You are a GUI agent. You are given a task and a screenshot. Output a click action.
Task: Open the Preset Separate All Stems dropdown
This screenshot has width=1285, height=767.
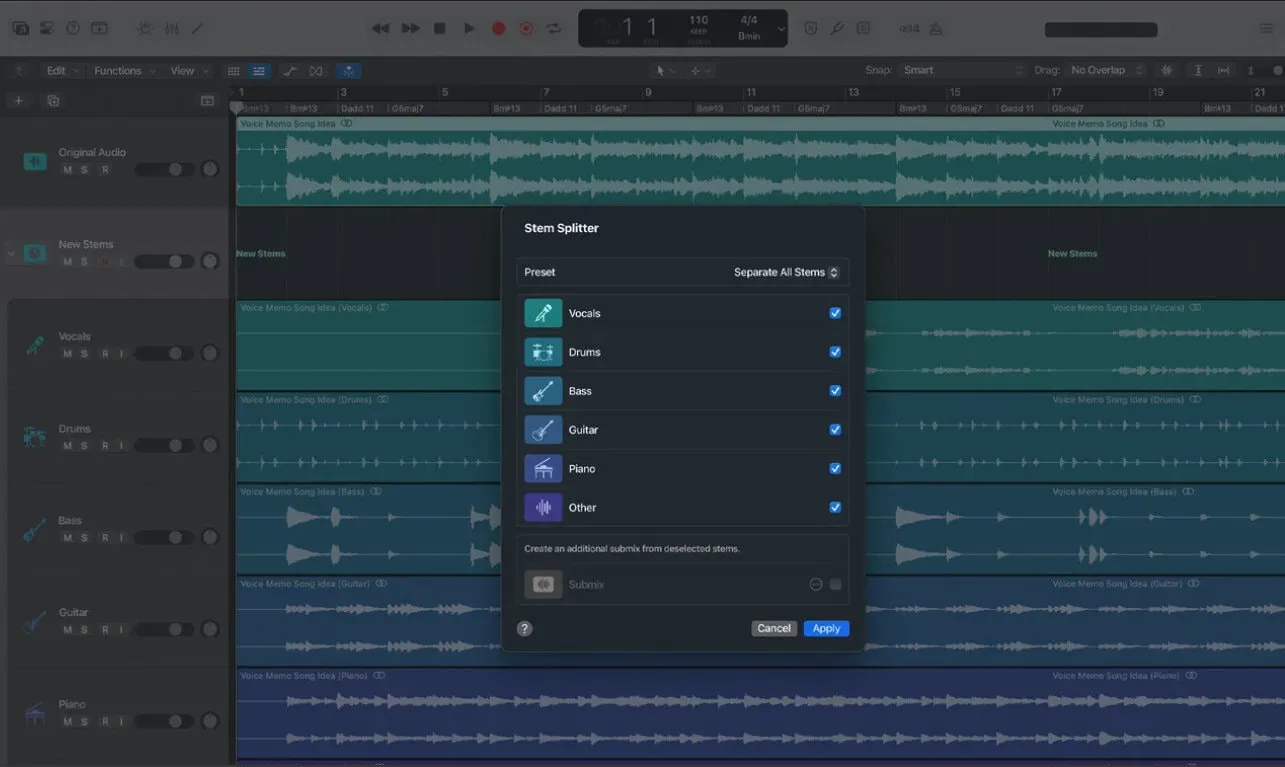coord(785,272)
